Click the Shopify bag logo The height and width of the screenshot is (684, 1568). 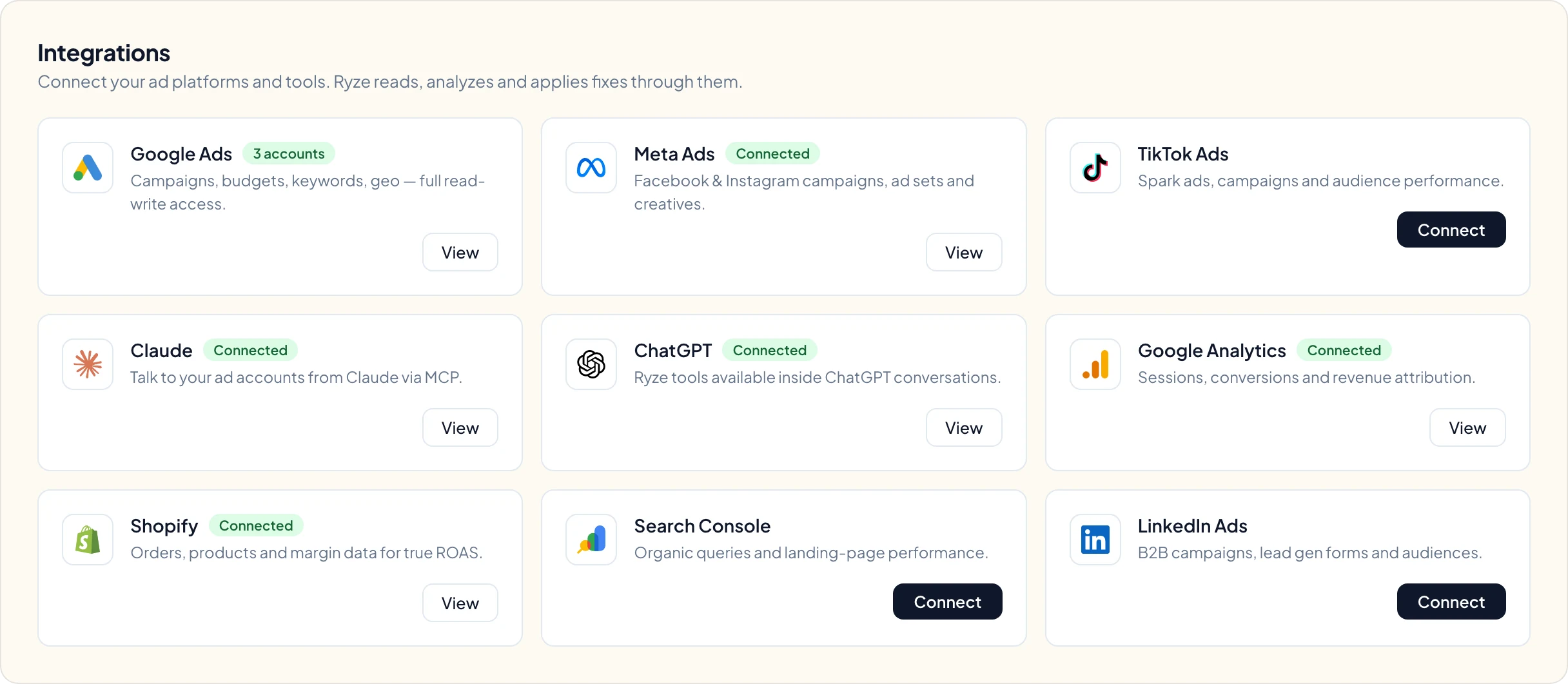click(x=88, y=540)
